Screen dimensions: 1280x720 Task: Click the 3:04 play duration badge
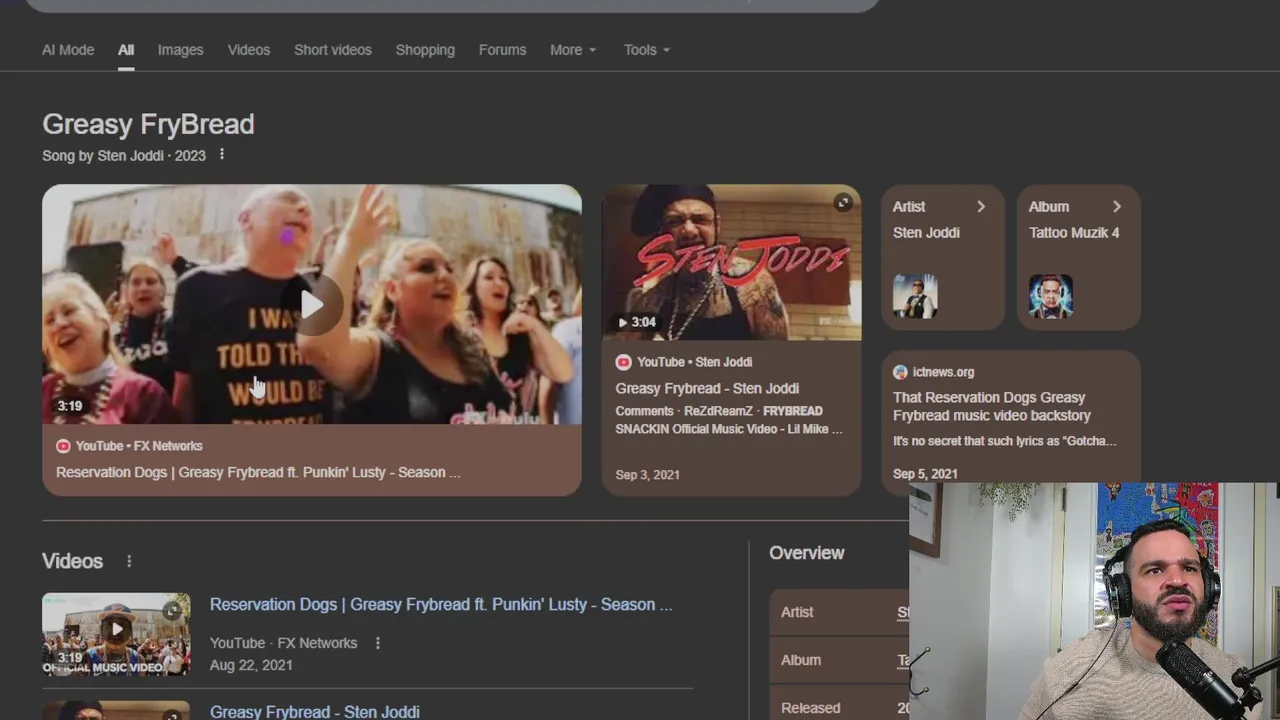pyautogui.click(x=637, y=322)
